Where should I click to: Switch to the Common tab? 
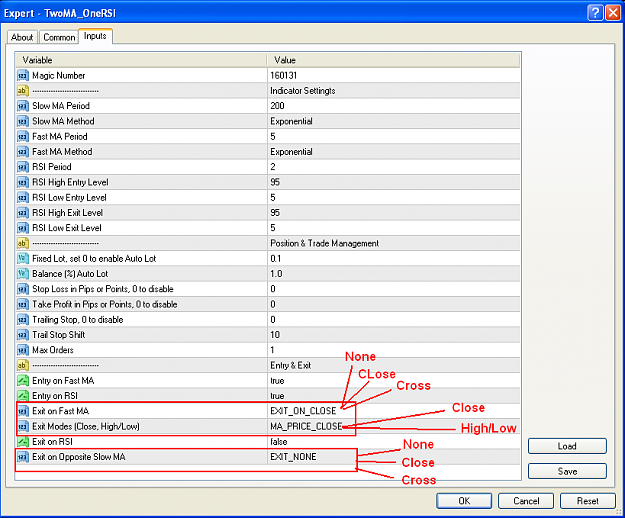[59, 37]
